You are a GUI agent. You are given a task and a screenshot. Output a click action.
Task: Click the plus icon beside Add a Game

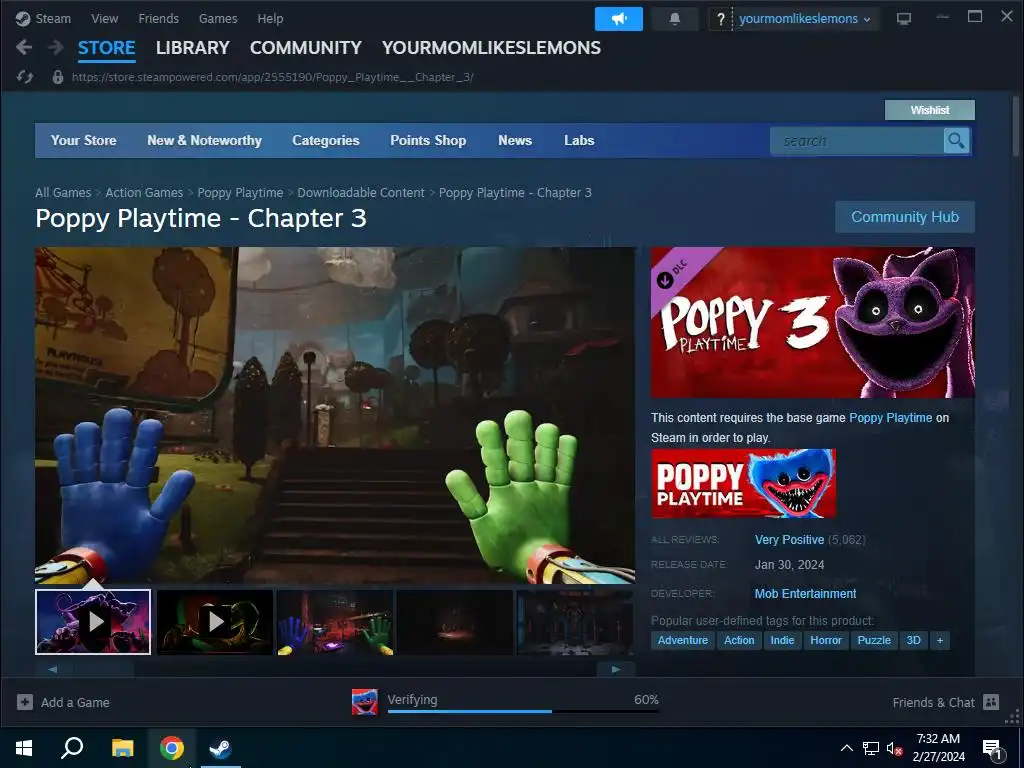coord(25,702)
